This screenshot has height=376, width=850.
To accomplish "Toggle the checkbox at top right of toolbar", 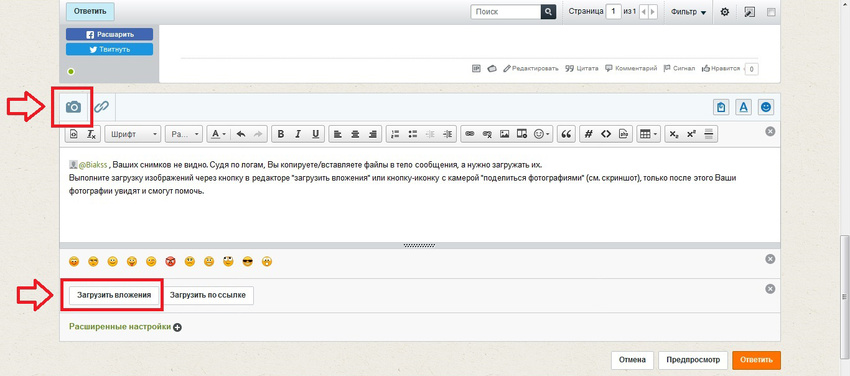I will 771,12.
